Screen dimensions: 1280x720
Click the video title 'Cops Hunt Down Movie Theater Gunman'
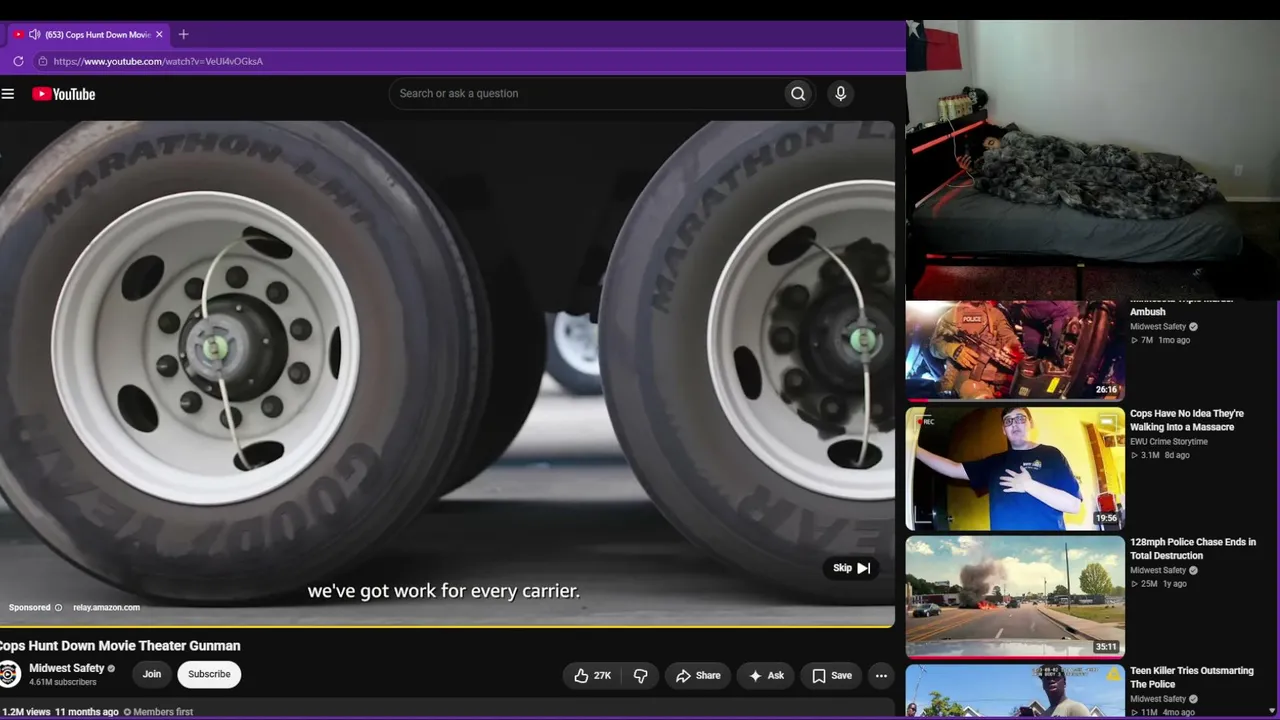120,646
